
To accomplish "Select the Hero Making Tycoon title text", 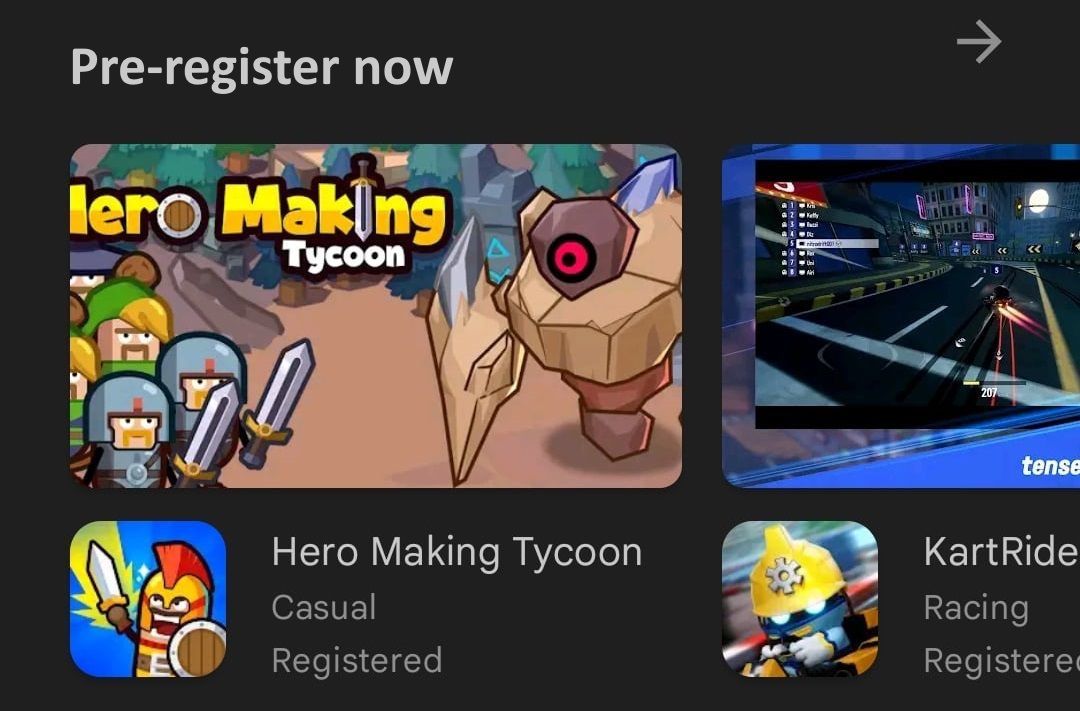I will pyautogui.click(x=457, y=553).
